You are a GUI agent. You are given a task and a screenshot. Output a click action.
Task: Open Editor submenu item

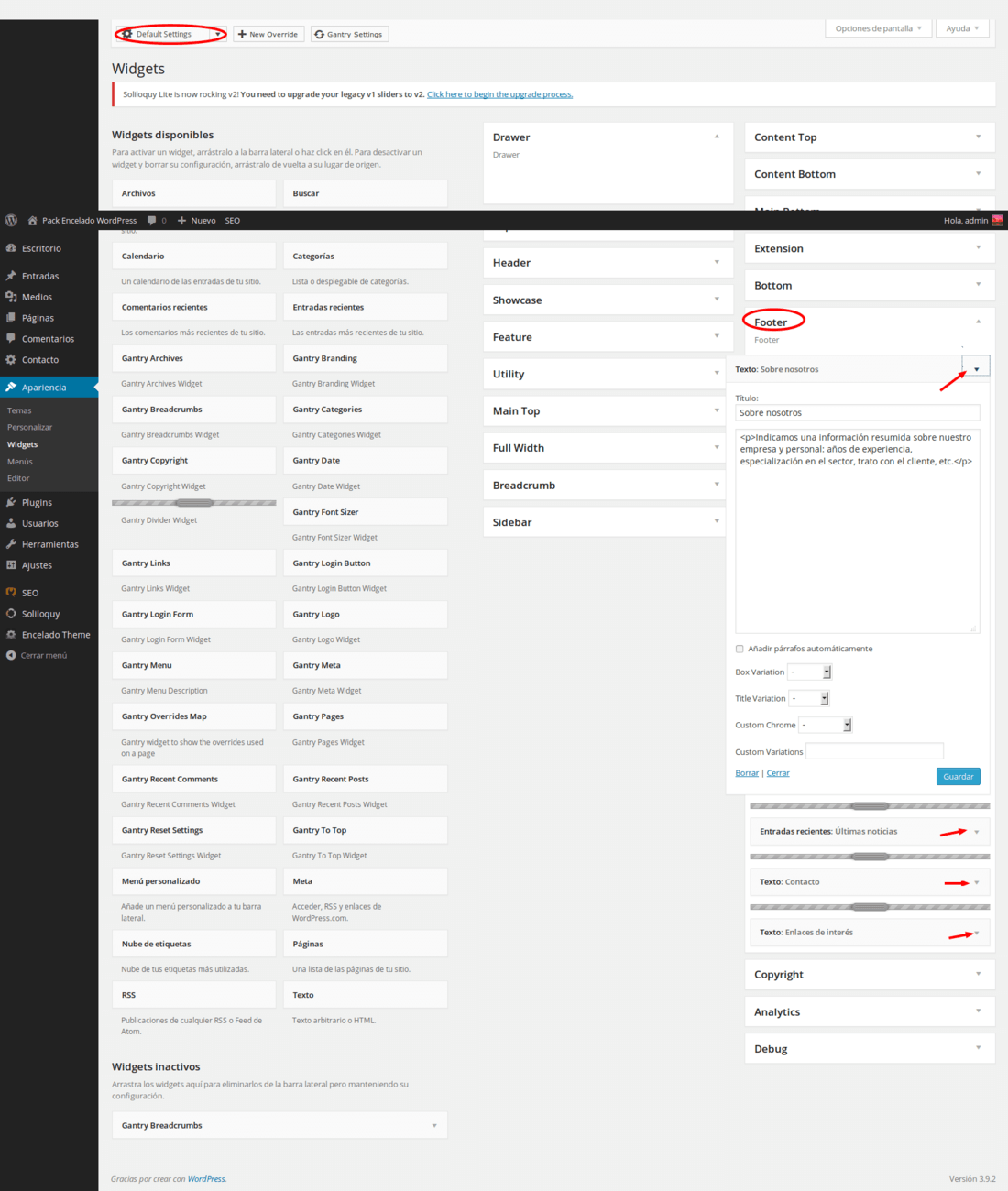18,478
